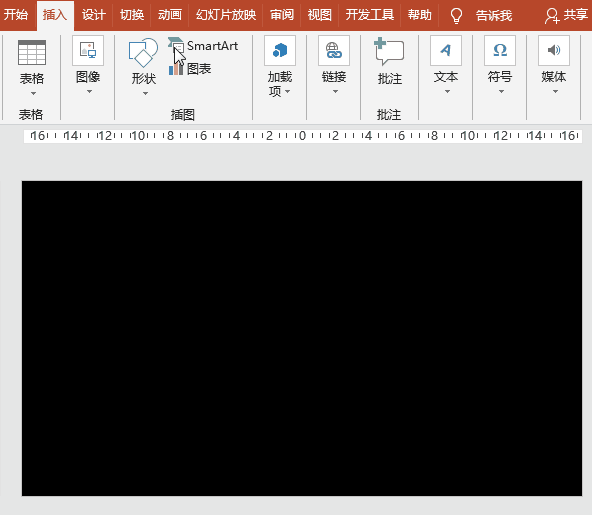The width and height of the screenshot is (592, 515).
Task: Click the 形状 shapes icon
Action: point(143,53)
